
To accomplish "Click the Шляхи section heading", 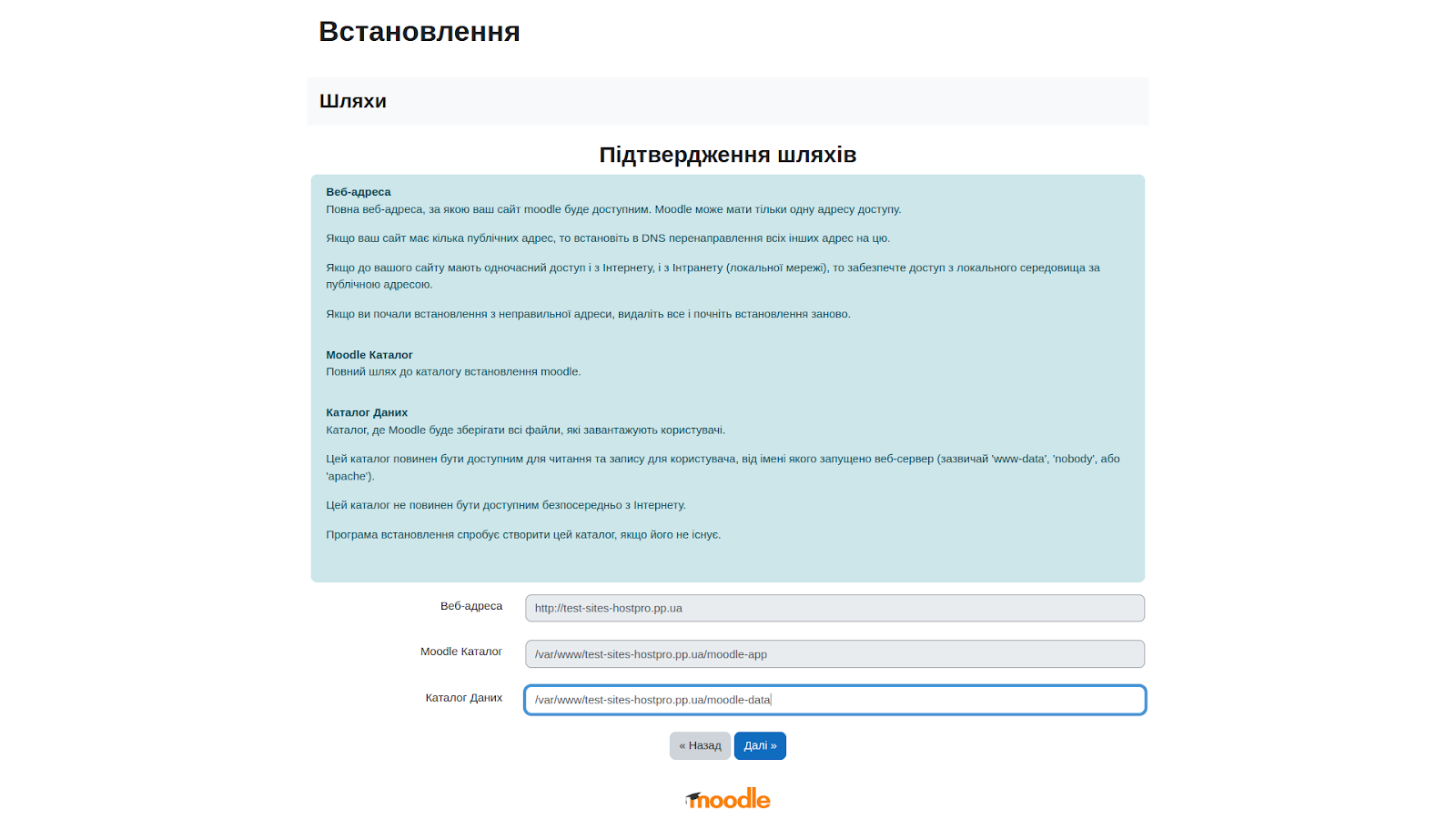I will [x=353, y=101].
